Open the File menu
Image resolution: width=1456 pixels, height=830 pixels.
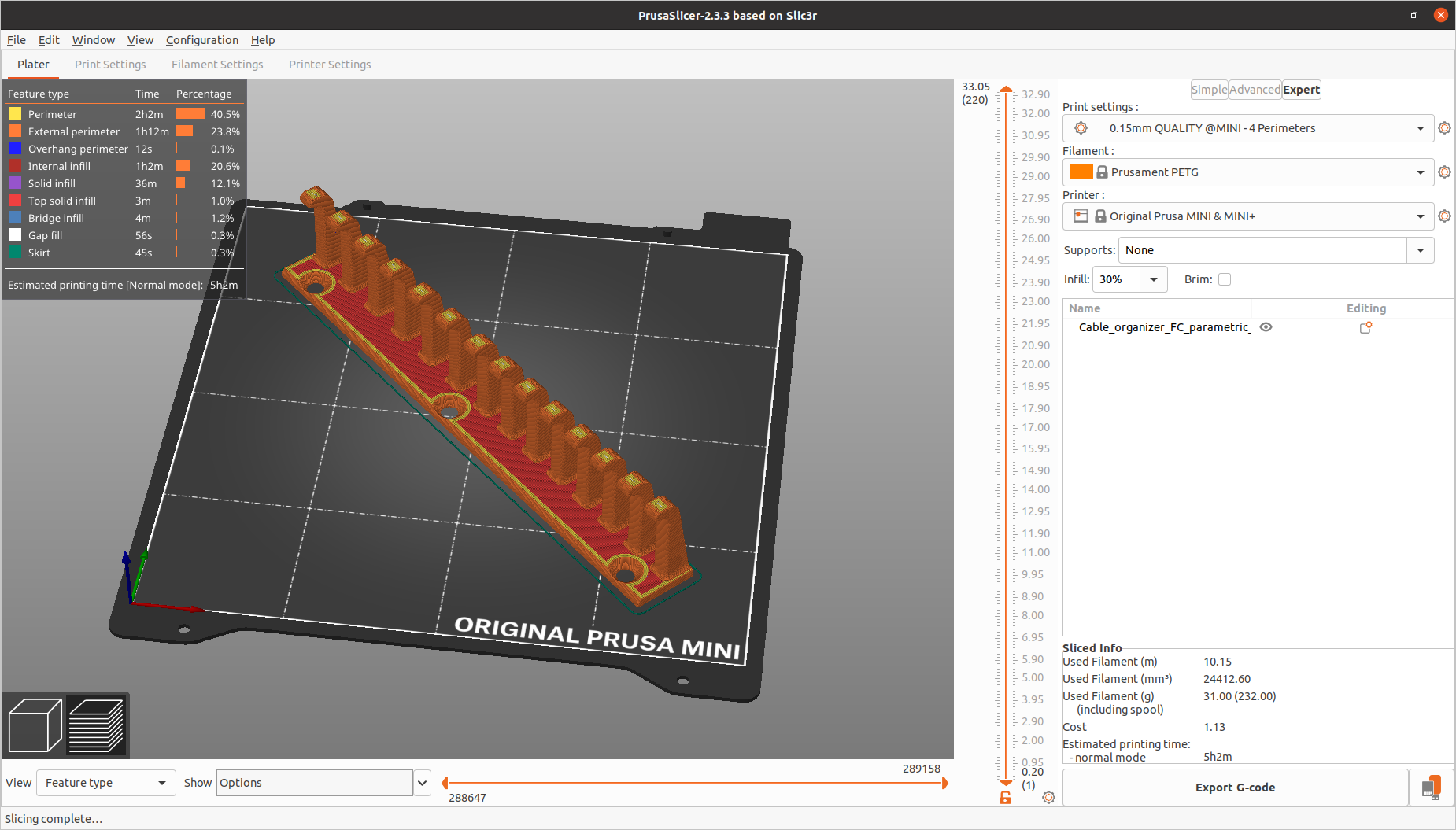17,40
